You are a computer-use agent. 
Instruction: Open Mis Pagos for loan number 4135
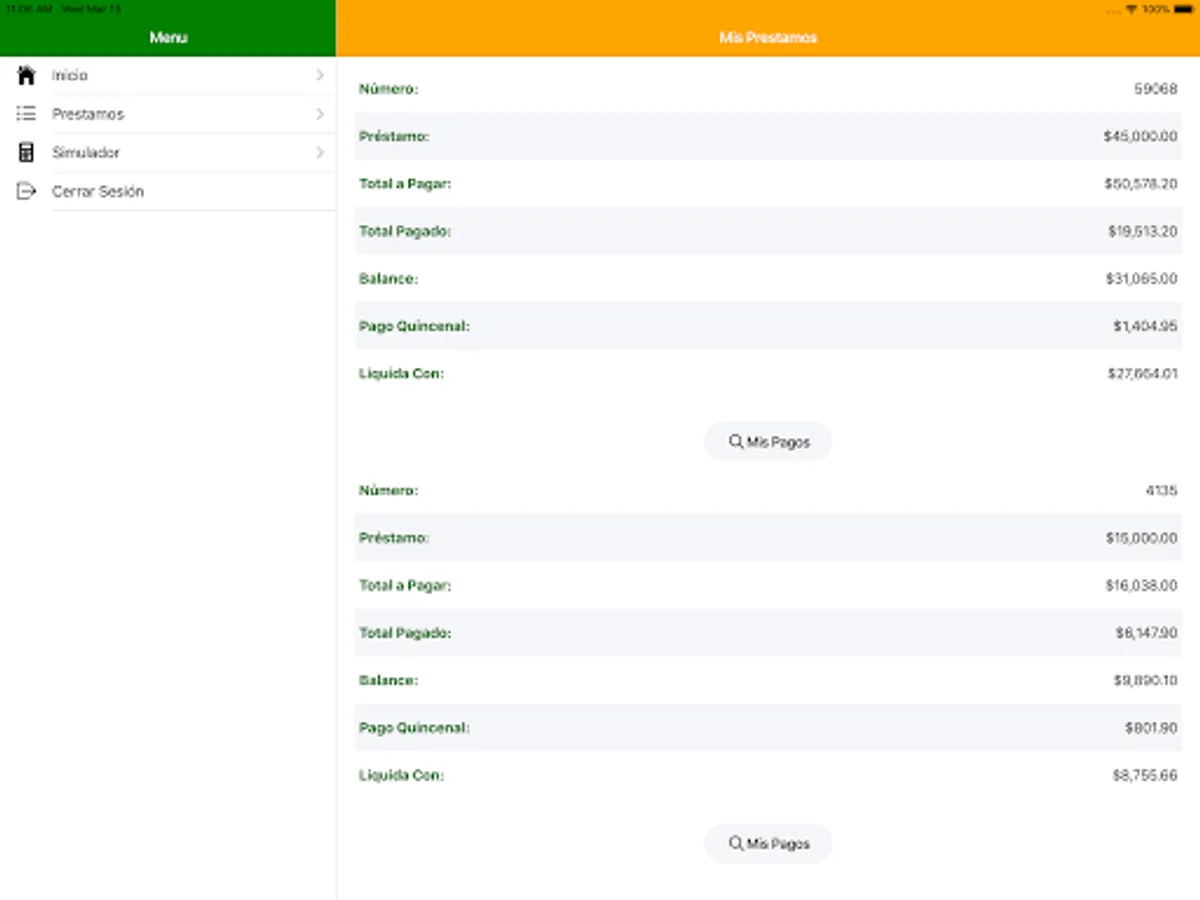coord(768,843)
